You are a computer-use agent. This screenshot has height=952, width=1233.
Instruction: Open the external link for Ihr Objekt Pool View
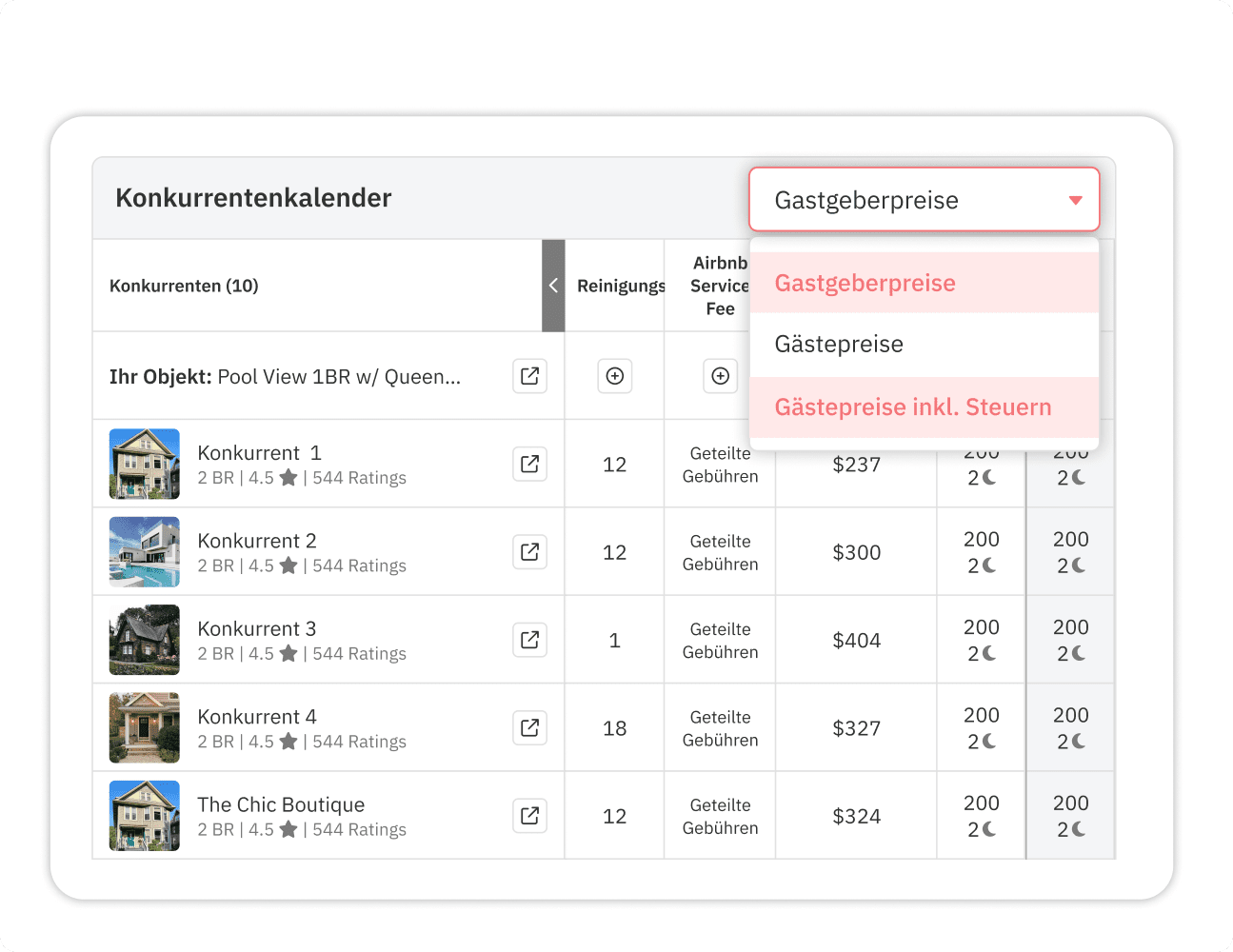[529, 376]
